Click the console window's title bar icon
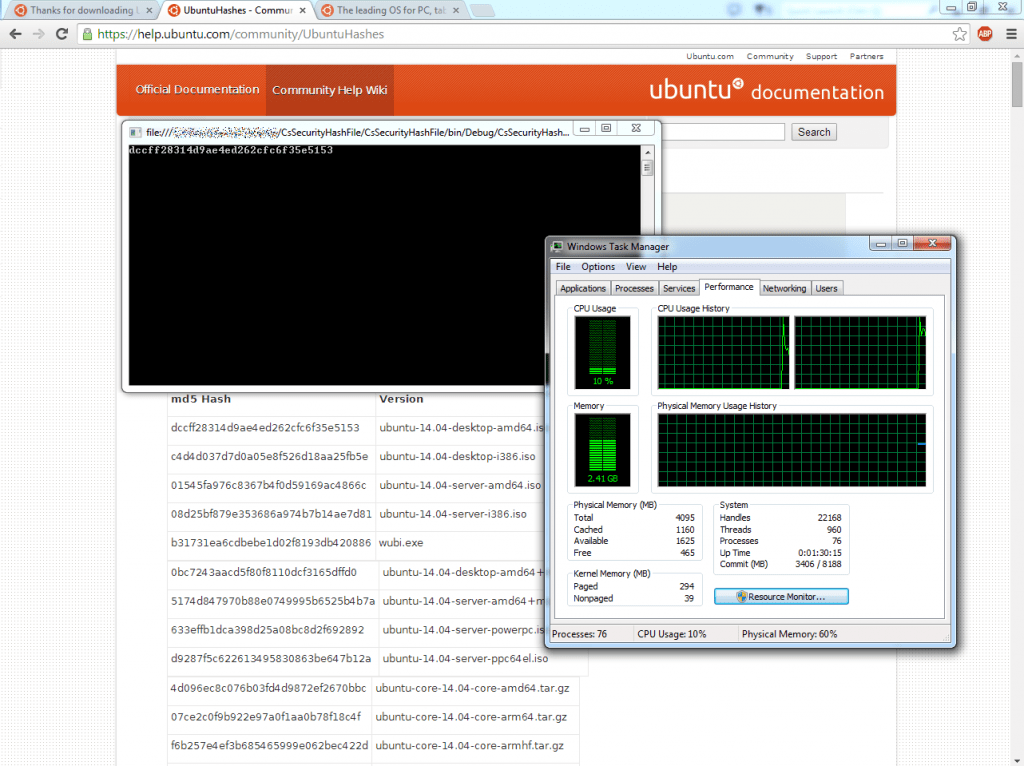Viewport: 1024px width, 766px height. pyautogui.click(x=135, y=133)
